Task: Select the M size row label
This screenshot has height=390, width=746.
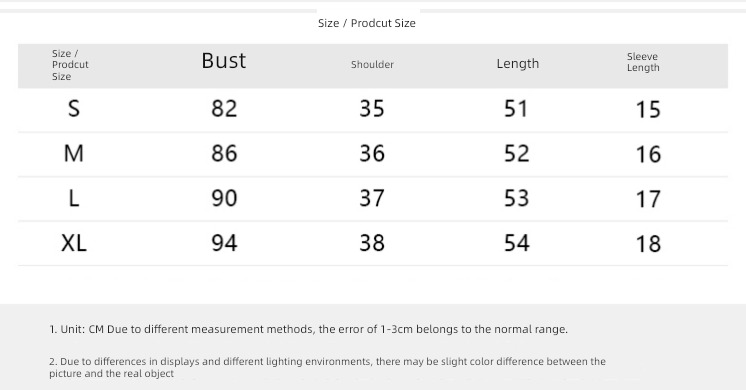Action: [74, 153]
